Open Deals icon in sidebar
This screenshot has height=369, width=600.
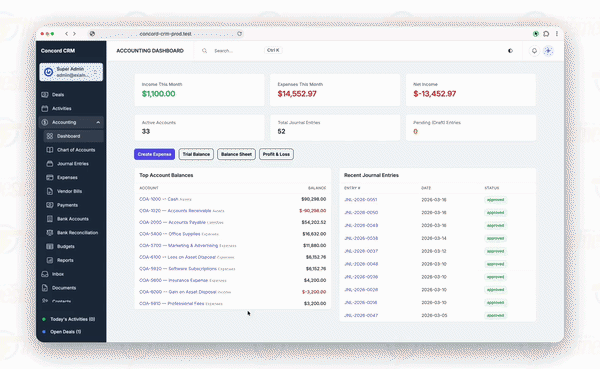(45, 95)
